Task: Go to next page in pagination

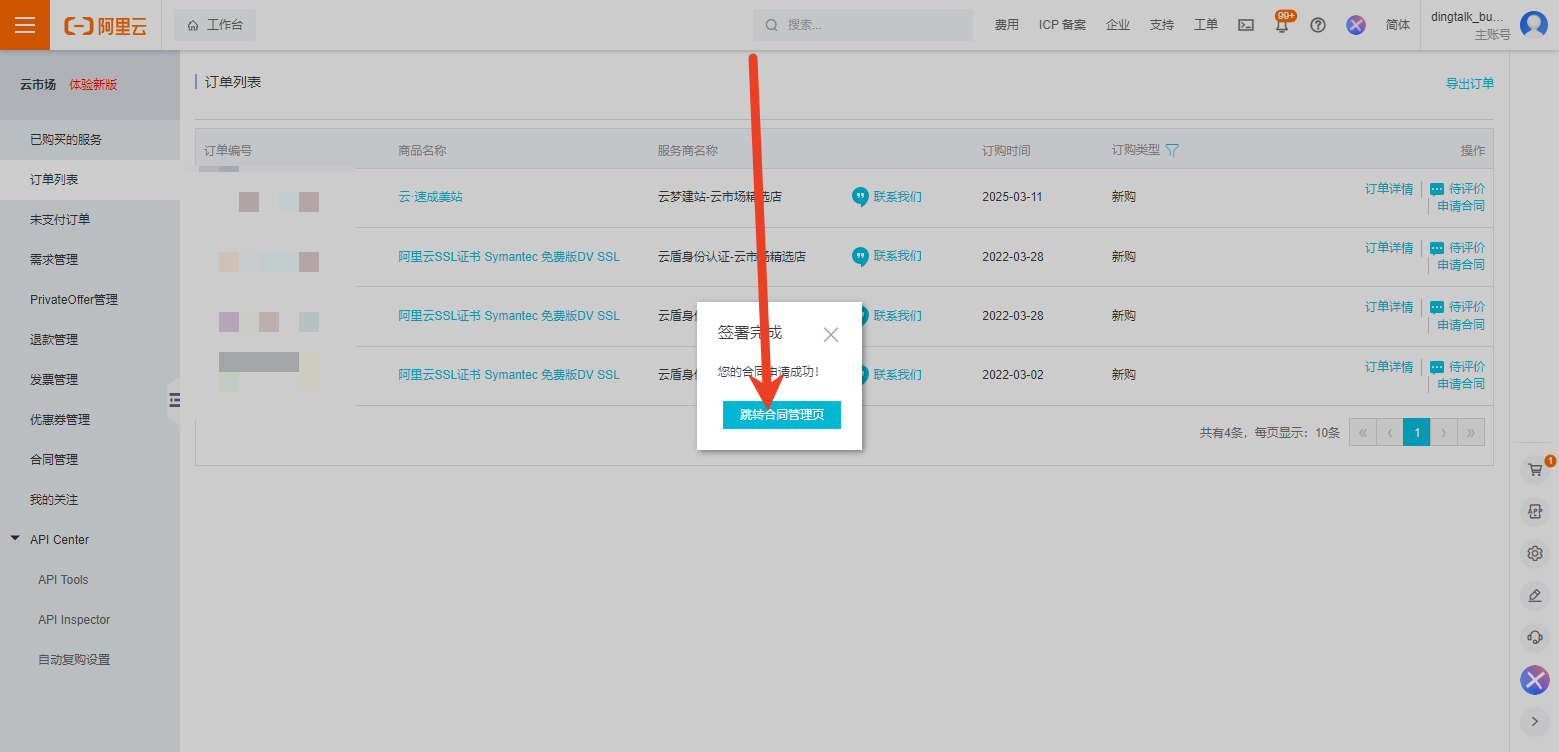Action: click(1444, 432)
